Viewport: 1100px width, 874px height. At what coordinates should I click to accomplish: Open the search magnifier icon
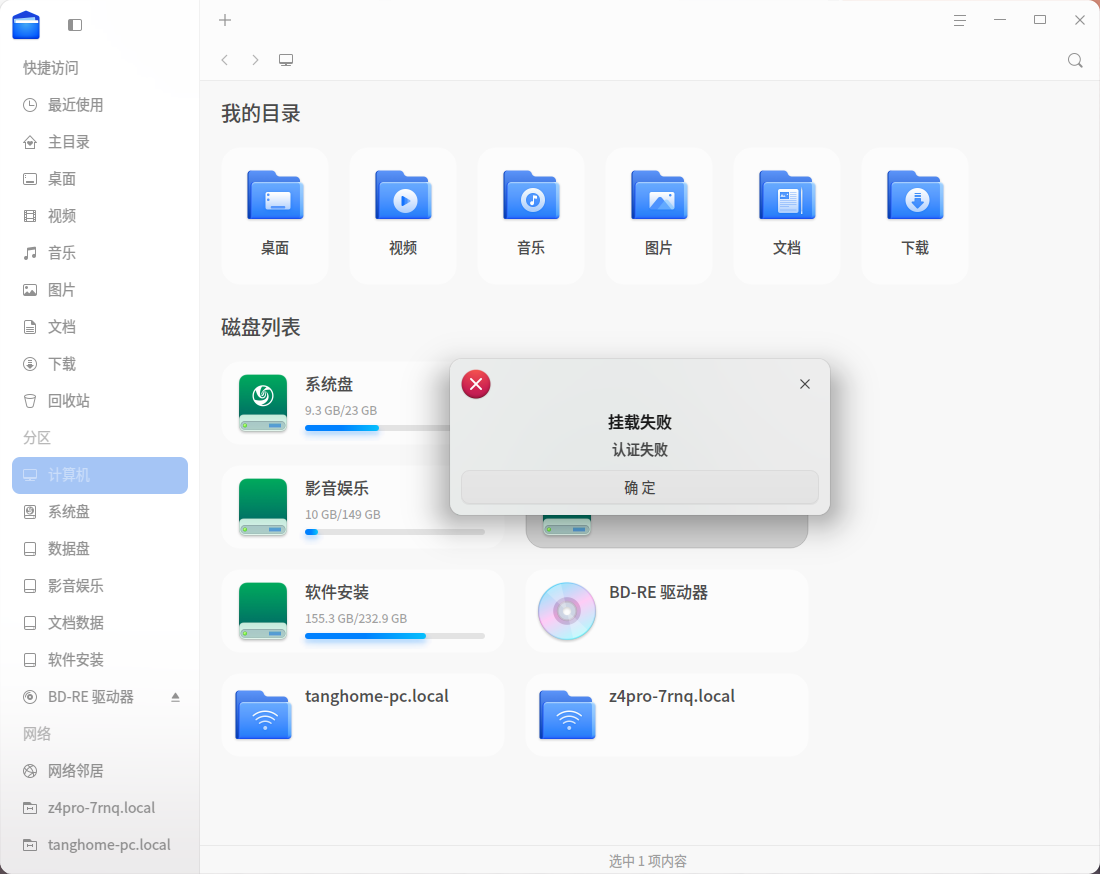(x=1075, y=60)
